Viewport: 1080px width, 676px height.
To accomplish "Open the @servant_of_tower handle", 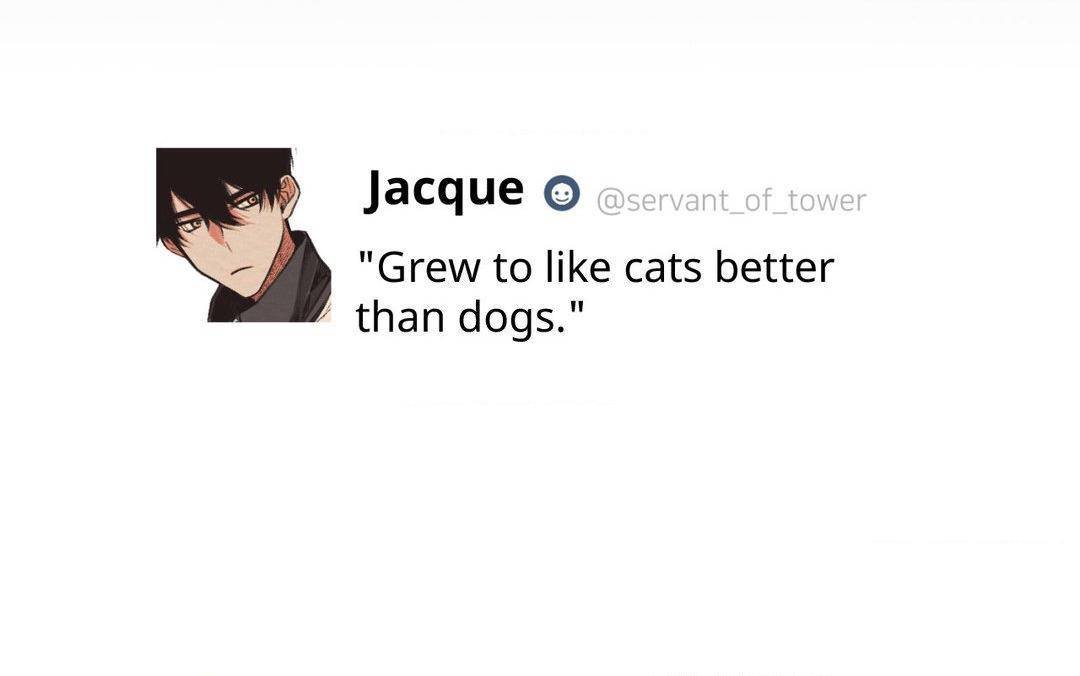I will click(x=731, y=201).
